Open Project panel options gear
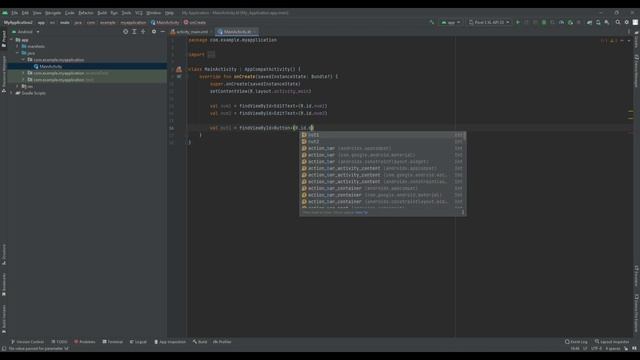 coord(154,31)
